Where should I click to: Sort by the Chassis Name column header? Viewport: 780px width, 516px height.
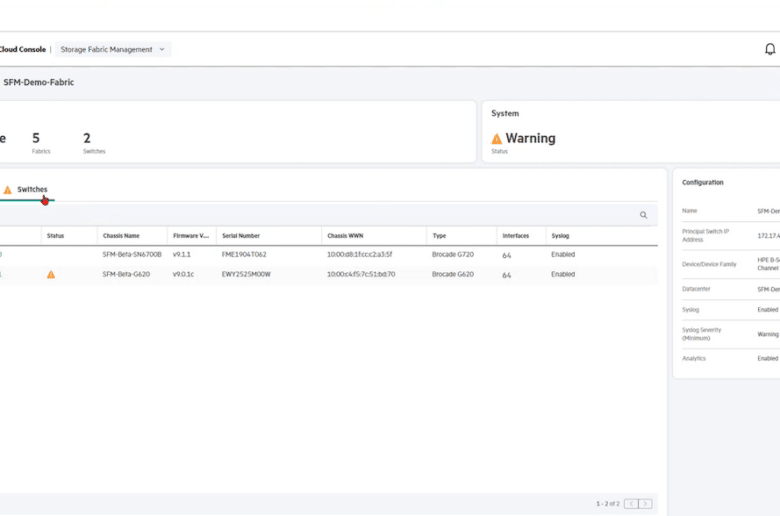click(121, 236)
